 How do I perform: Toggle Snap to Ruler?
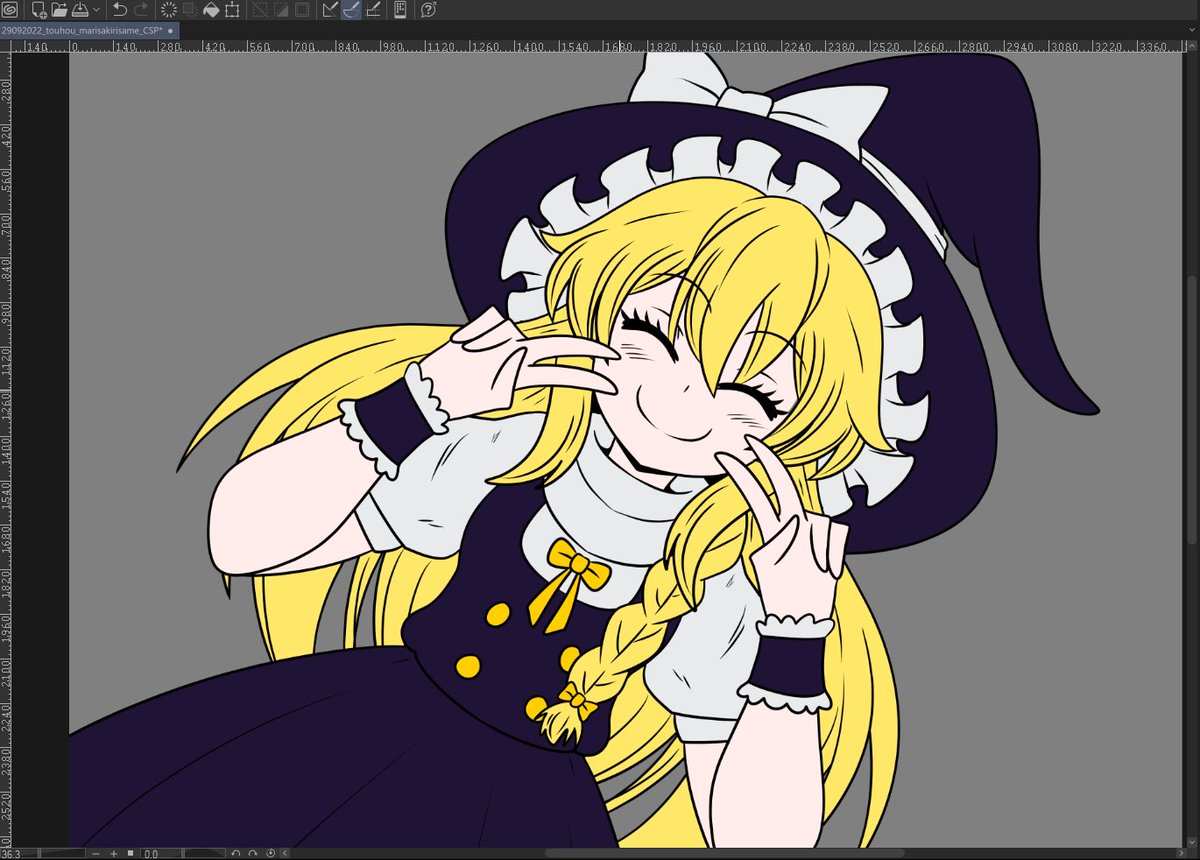coord(330,10)
